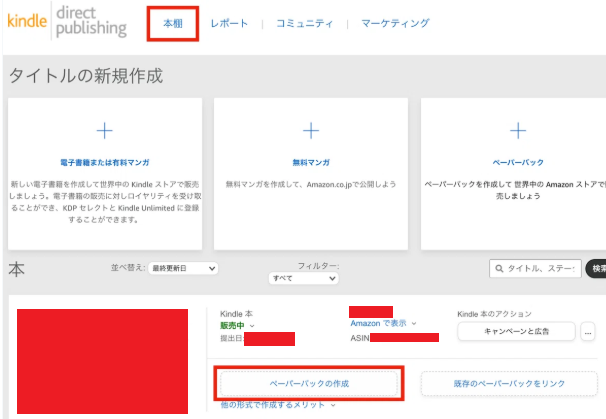Screen dimensions: 606x419
Task: Open the 本棚 tab
Action: click(172, 23)
